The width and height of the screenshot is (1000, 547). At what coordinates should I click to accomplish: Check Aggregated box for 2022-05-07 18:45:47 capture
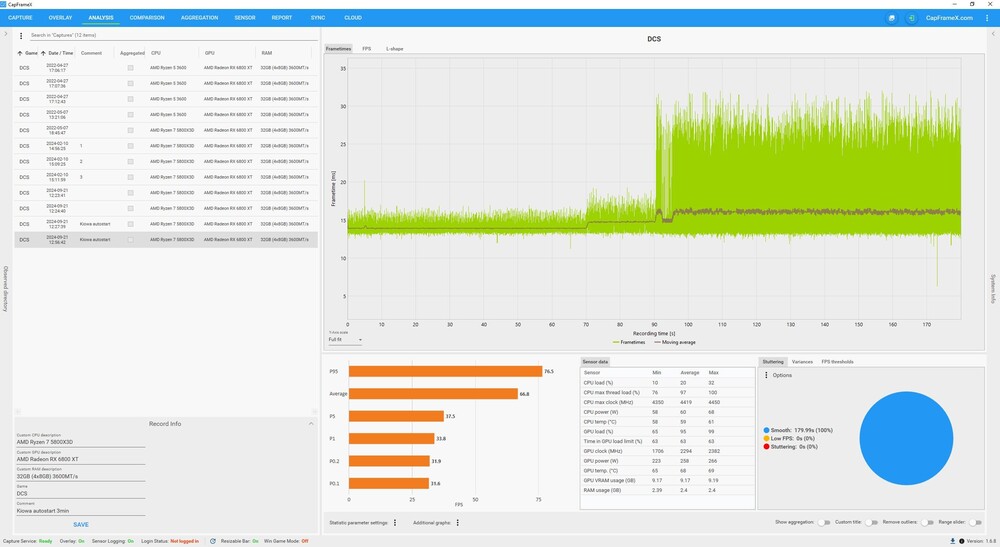pos(131,130)
